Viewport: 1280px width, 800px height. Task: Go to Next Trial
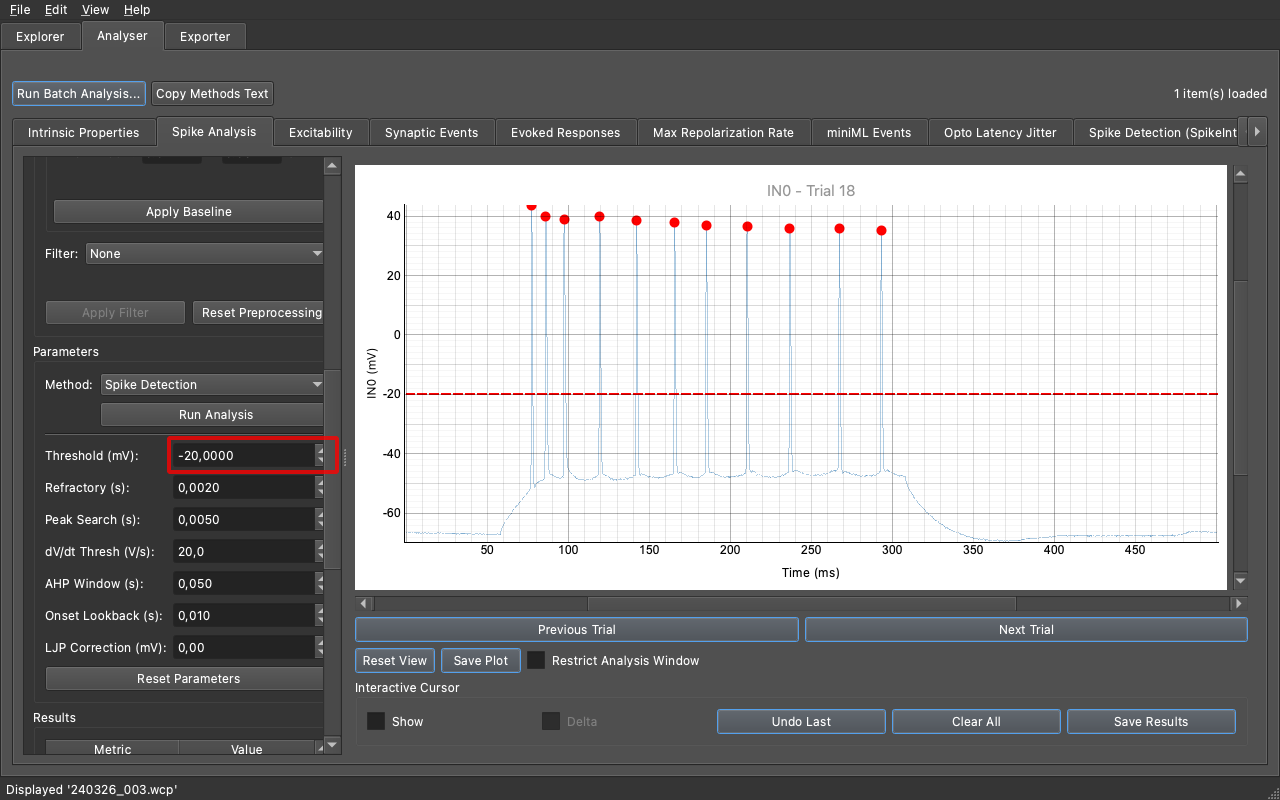pos(1026,630)
